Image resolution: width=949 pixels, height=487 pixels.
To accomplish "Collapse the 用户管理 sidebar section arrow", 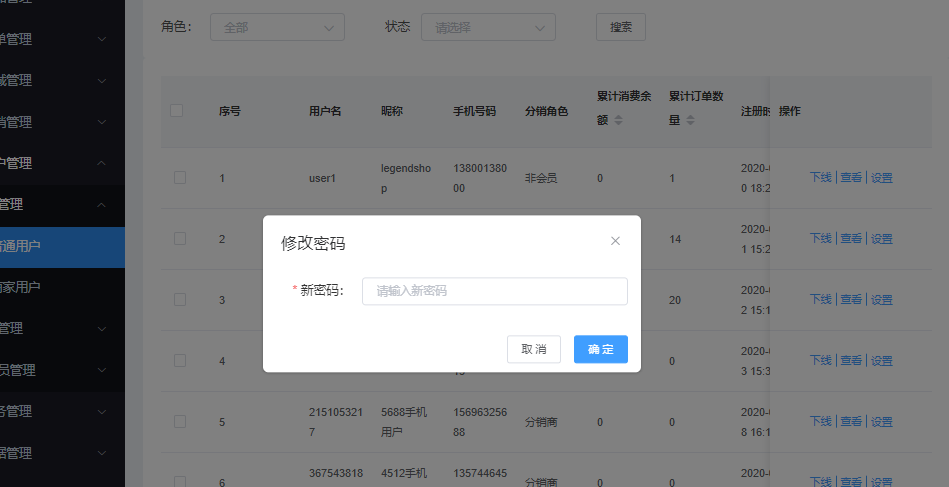I will (101, 163).
